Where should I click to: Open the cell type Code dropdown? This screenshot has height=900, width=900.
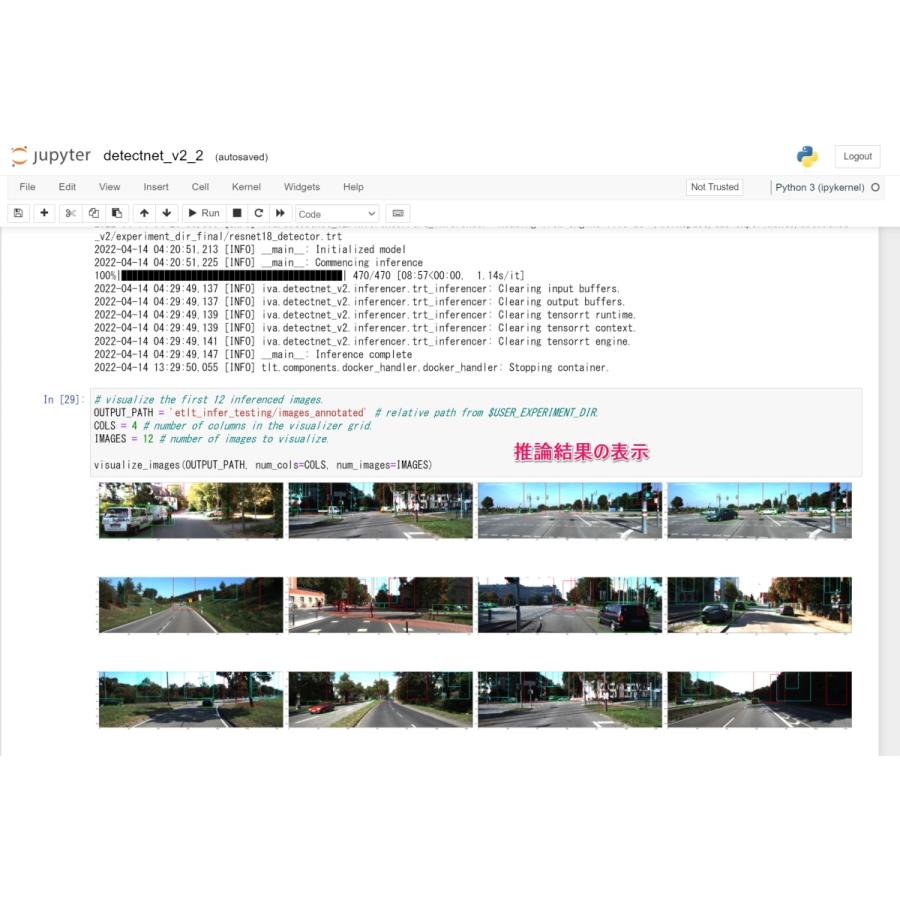point(337,214)
